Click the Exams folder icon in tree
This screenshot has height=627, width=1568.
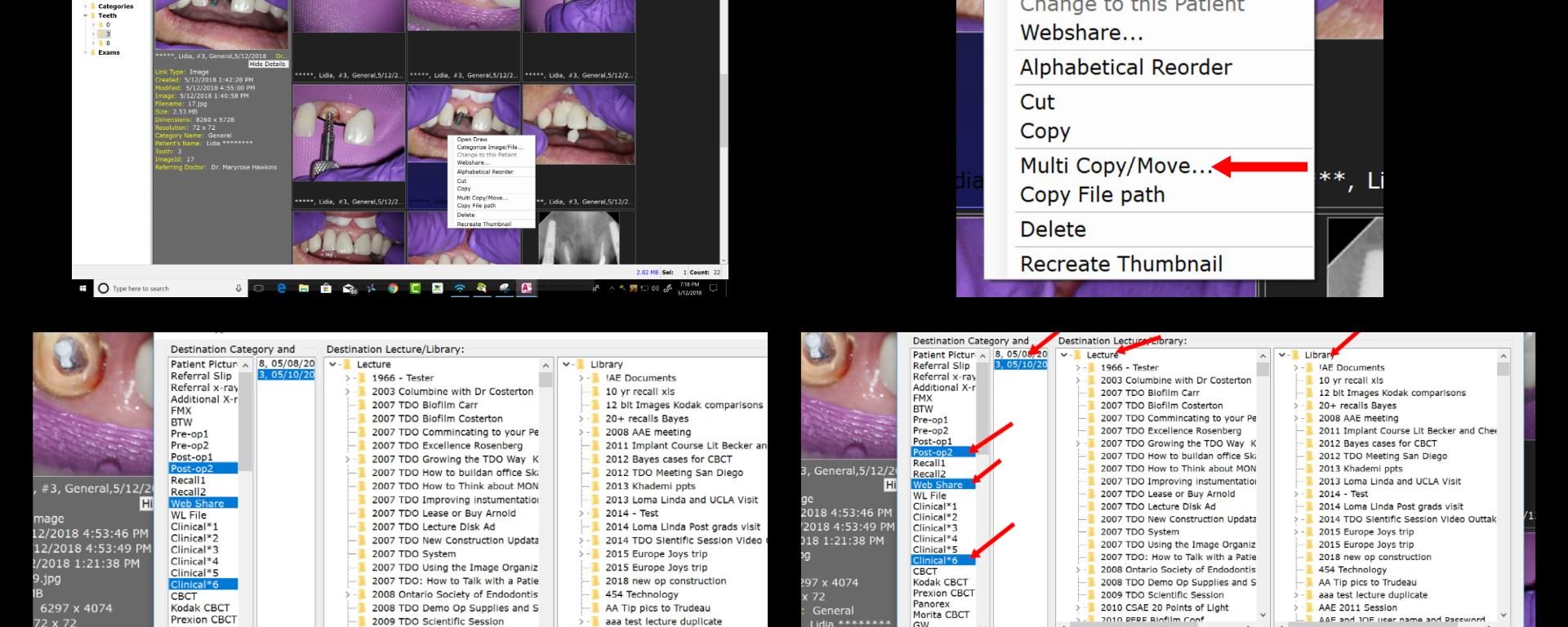(94, 52)
